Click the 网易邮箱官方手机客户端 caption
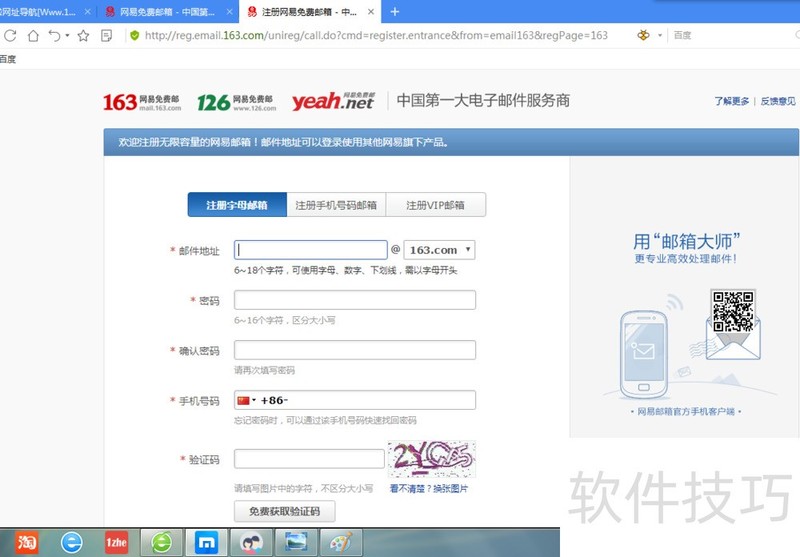800x557 pixels. (x=686, y=411)
